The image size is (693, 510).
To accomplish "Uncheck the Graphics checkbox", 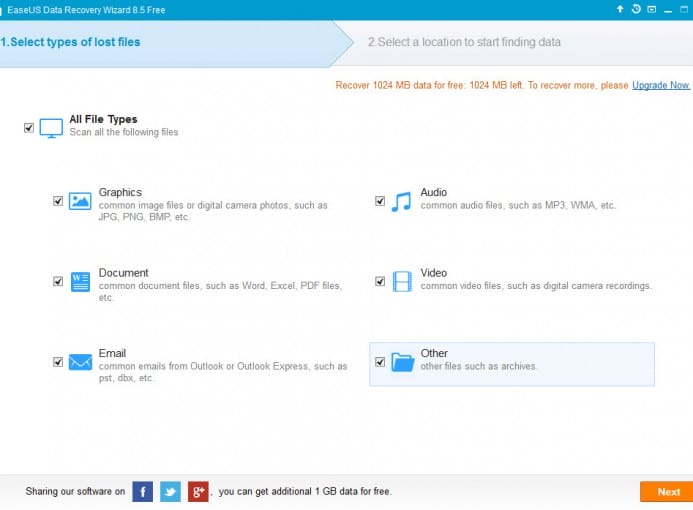I will click(x=58, y=201).
